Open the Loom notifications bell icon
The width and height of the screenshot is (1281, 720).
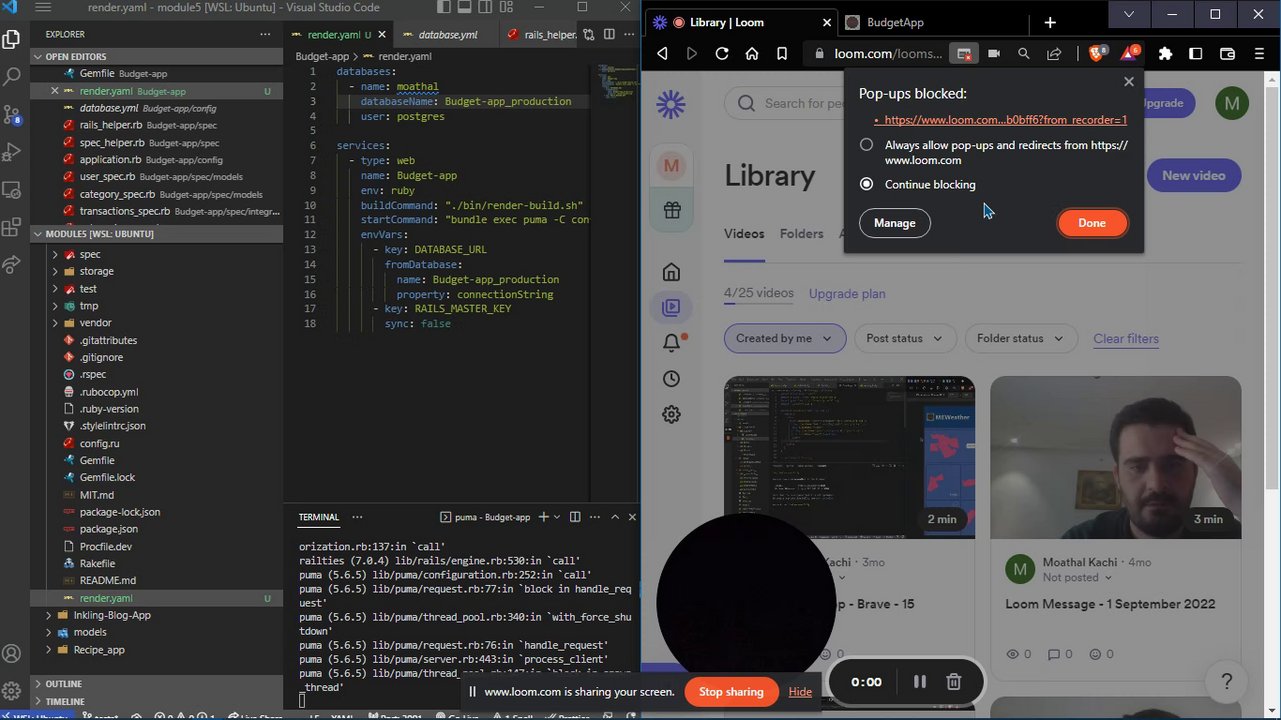pyautogui.click(x=672, y=342)
